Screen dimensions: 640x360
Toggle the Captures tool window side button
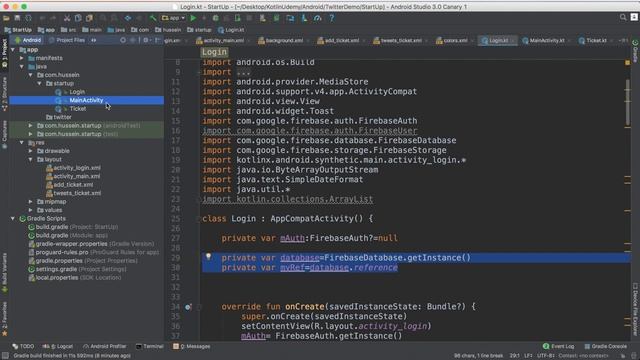[4, 135]
